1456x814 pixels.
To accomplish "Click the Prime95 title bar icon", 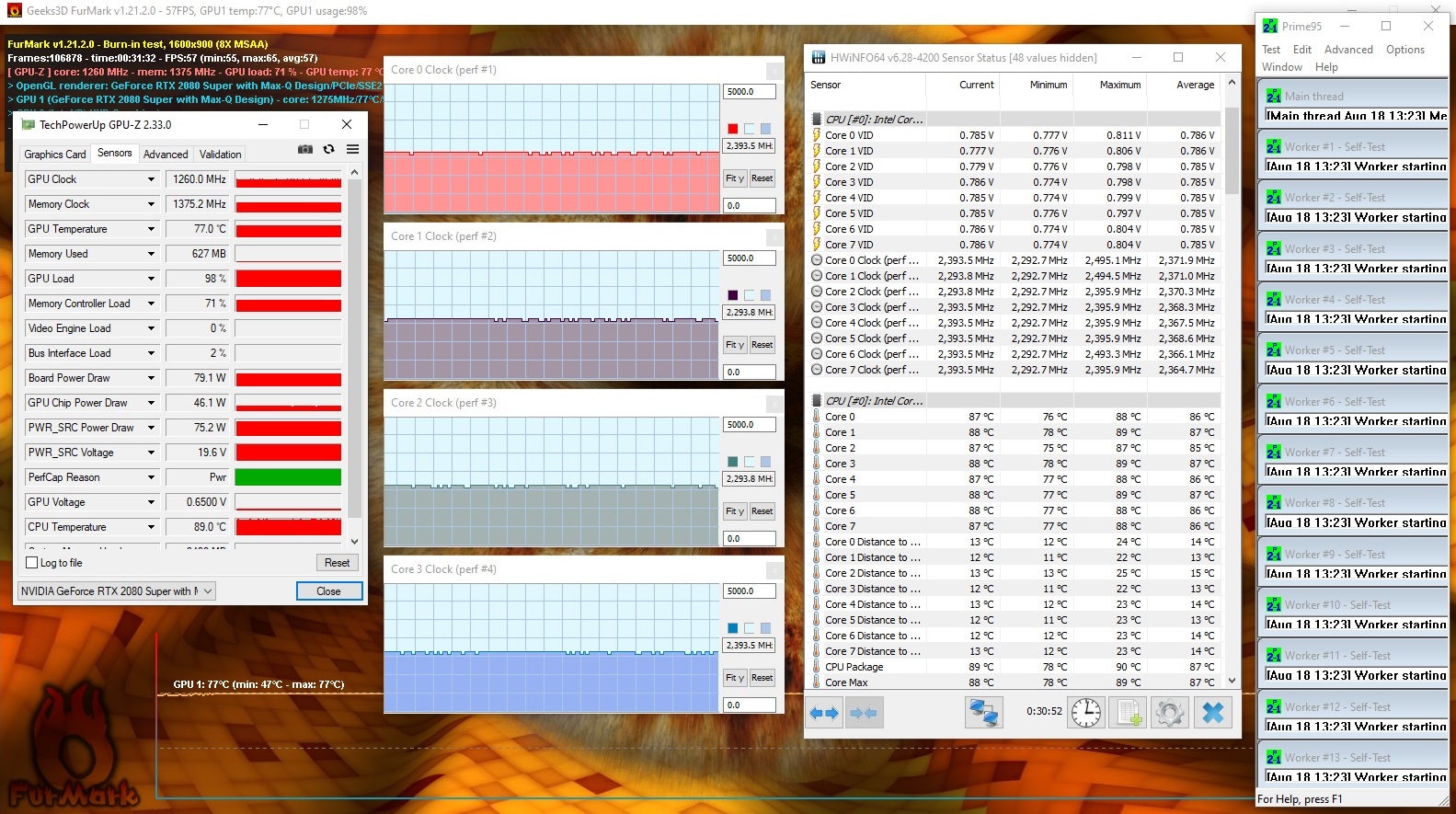I will (x=1270, y=26).
